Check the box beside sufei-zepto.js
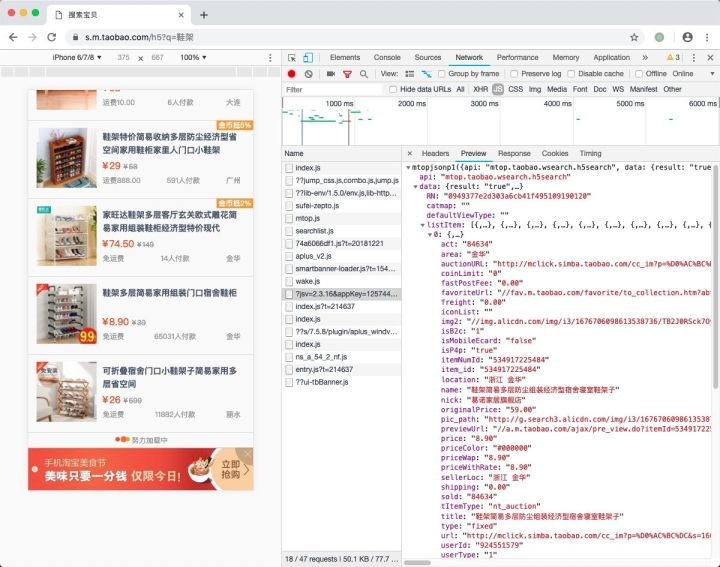This screenshot has width=720, height=567. point(289,206)
